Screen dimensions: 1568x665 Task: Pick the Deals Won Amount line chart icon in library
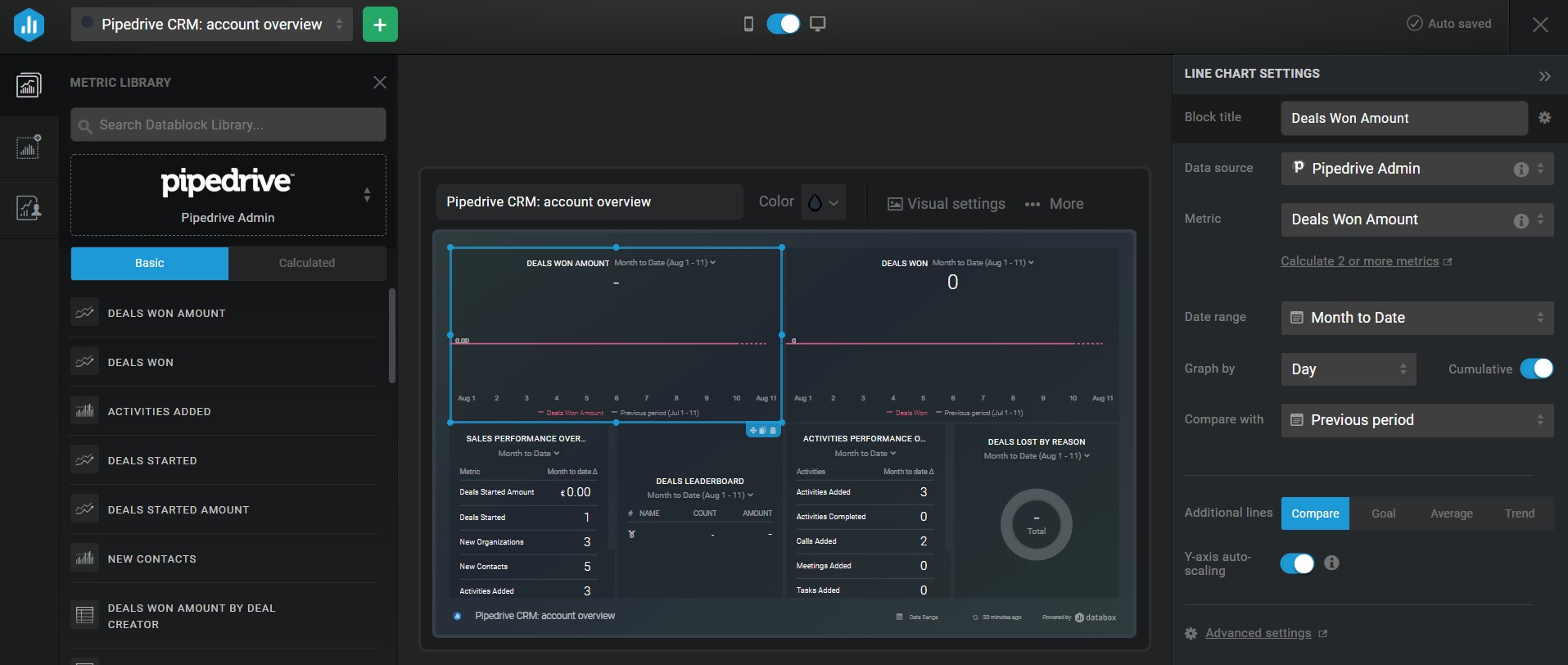coord(84,313)
